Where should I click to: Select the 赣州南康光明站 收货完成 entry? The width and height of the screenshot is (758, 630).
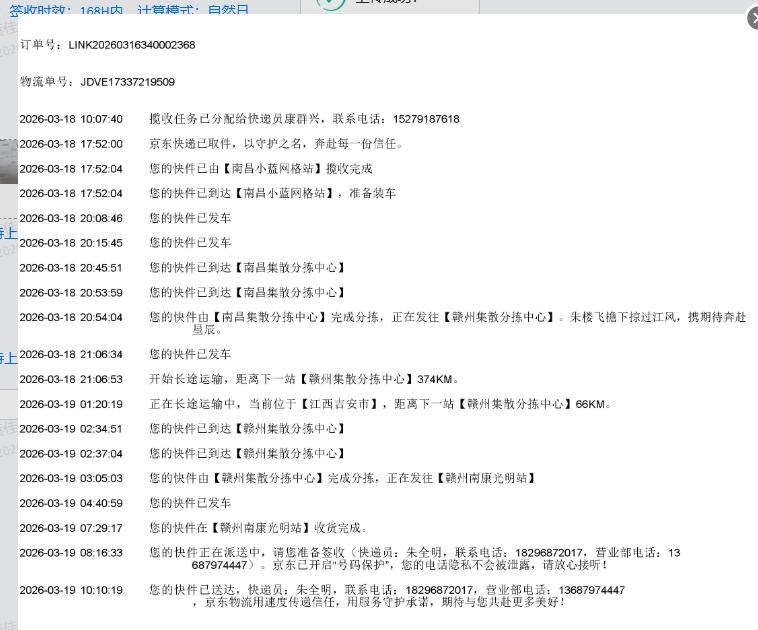(x=259, y=528)
